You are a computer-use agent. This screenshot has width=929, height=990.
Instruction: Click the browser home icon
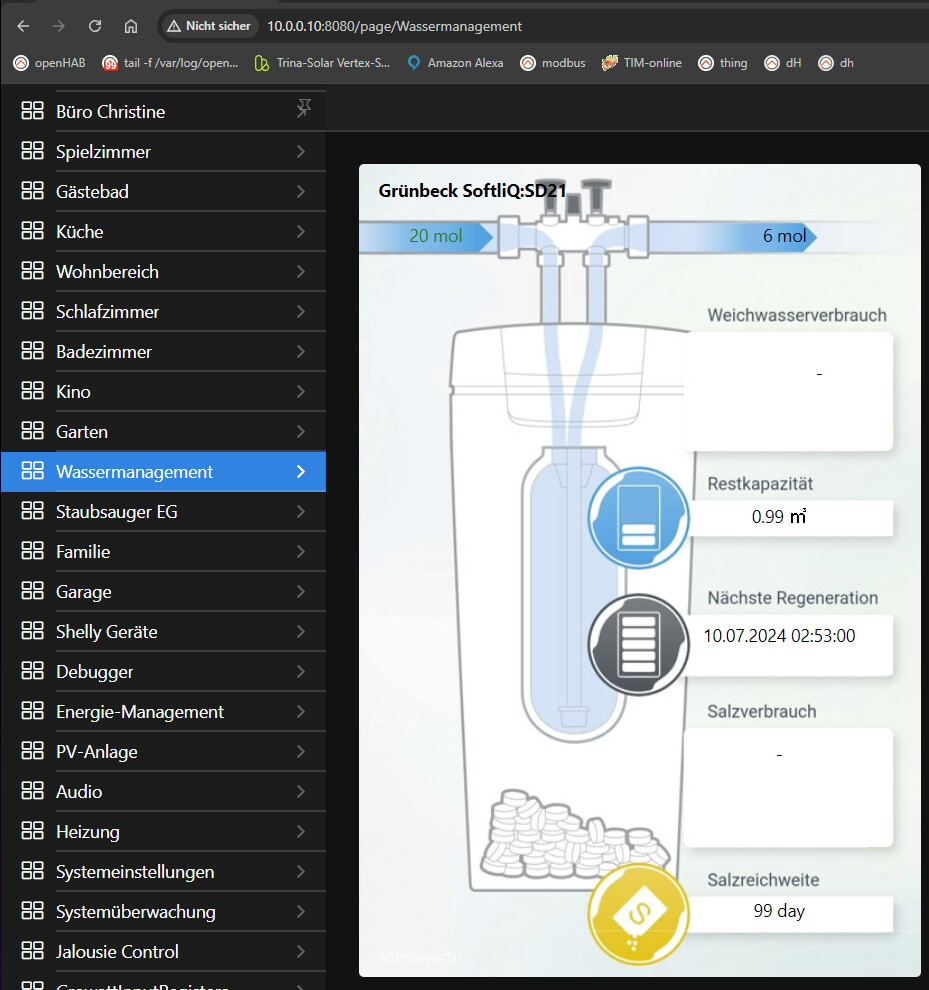[131, 26]
